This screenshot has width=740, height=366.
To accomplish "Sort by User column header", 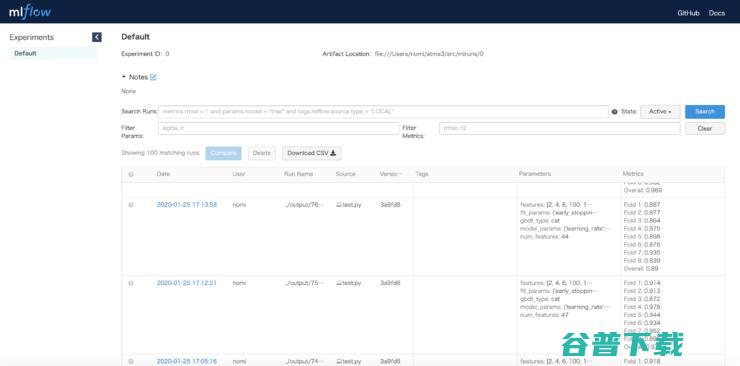I will tap(238, 174).
